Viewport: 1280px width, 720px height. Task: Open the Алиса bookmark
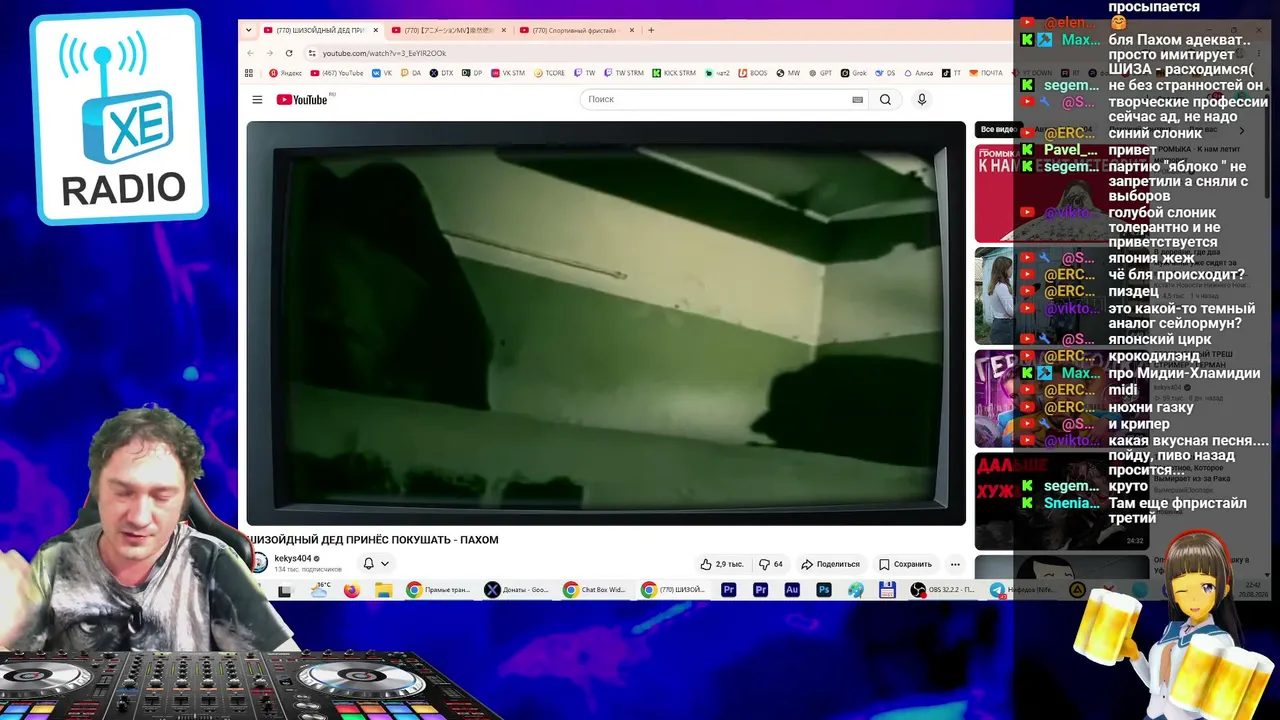pyautogui.click(x=918, y=73)
